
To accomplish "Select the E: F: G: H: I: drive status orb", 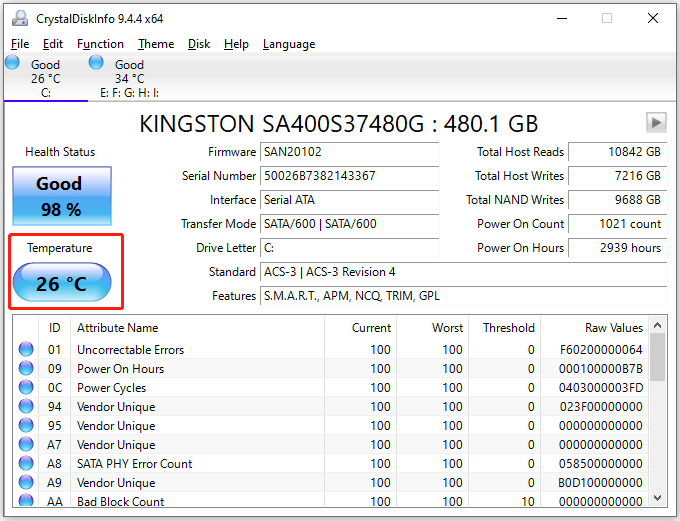I will (96, 62).
